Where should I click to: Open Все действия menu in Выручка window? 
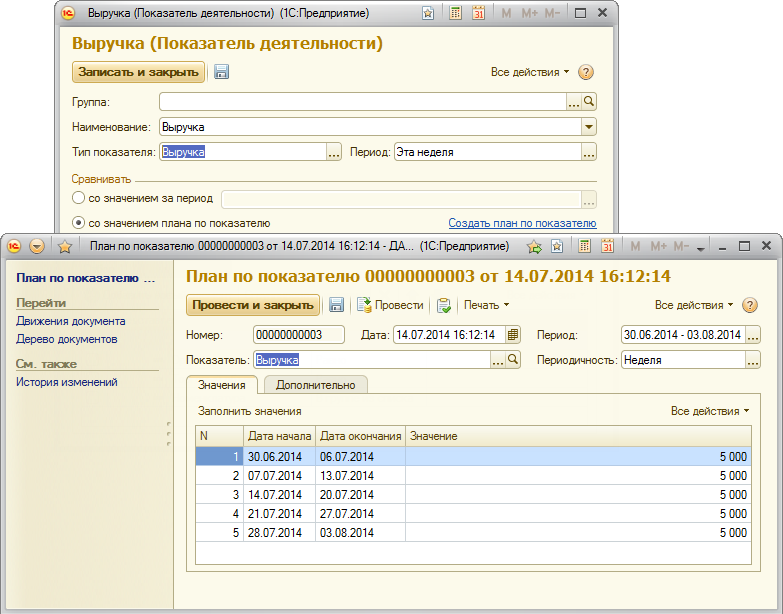tap(530, 72)
